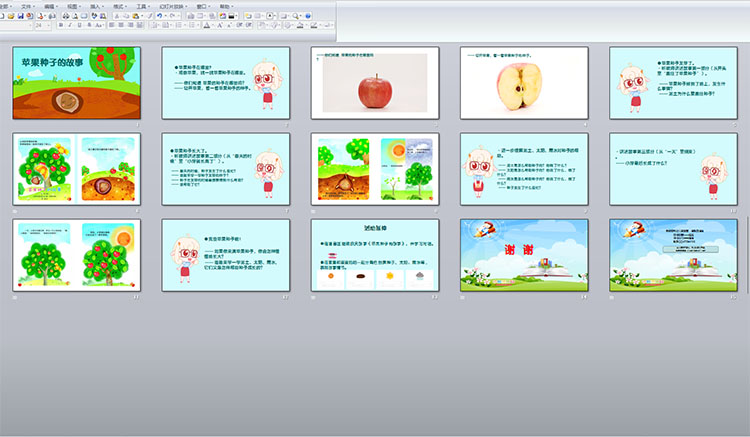This screenshot has width=750, height=437.
Task: Select slide 11 with two green apple trees
Action: (x=77, y=255)
